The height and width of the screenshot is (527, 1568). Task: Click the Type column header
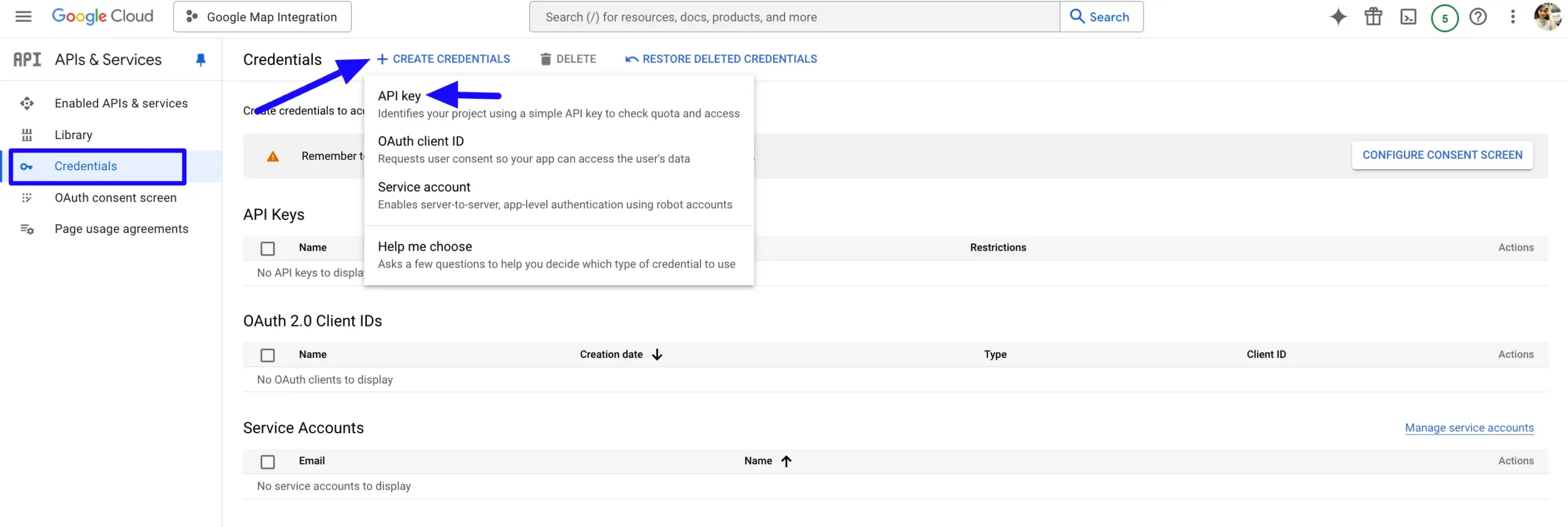(995, 355)
